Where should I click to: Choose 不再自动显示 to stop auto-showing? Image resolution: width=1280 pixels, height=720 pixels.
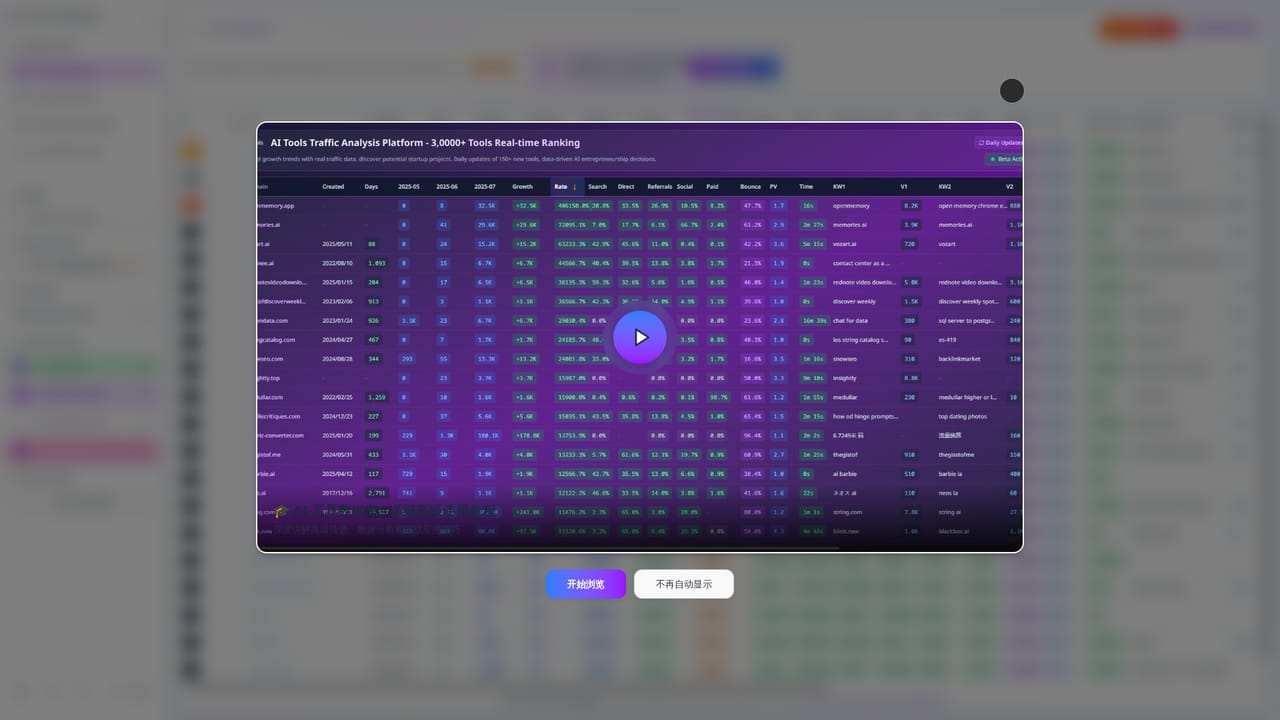(x=684, y=584)
